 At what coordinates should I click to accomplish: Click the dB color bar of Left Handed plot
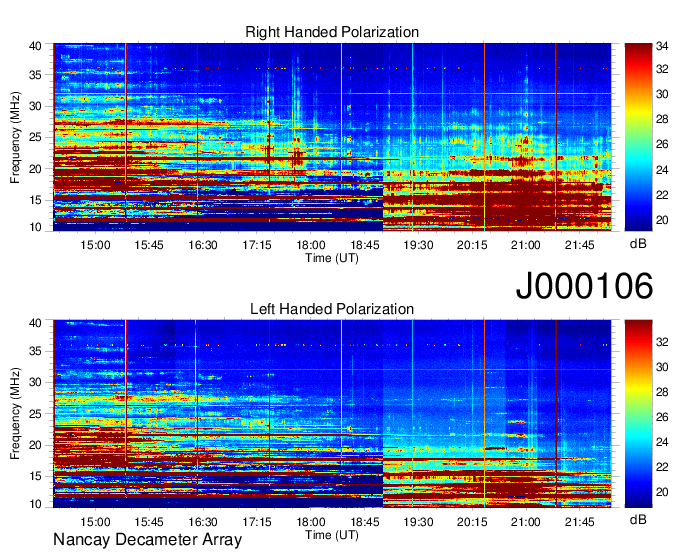point(638,414)
